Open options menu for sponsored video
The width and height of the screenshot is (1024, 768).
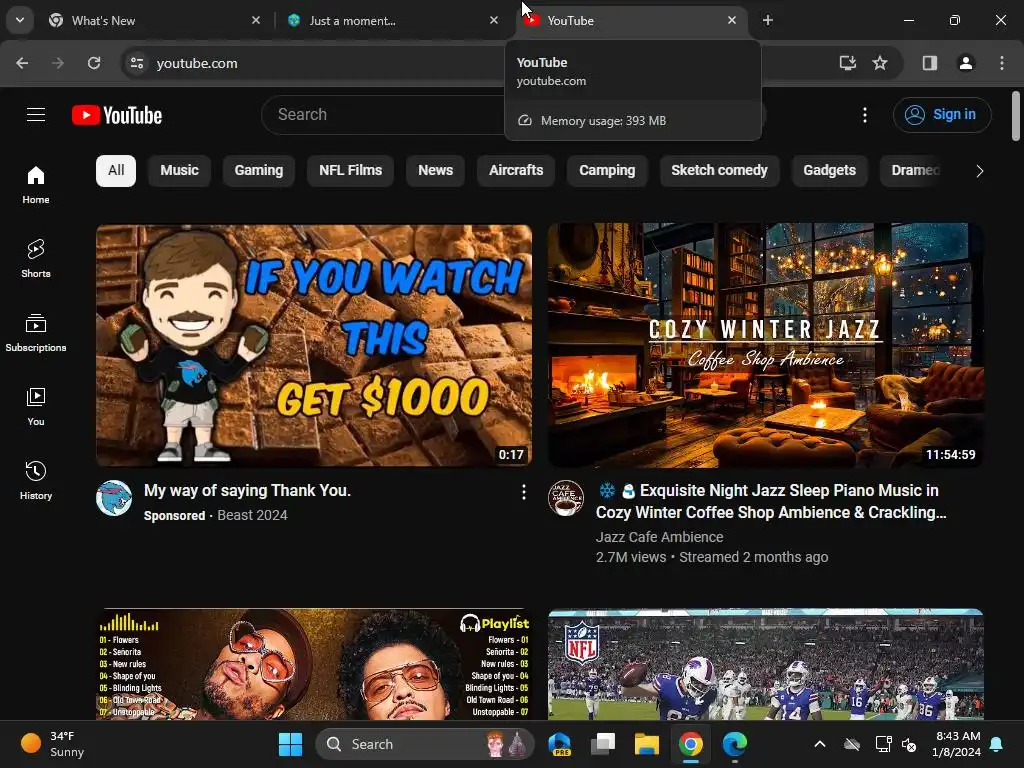[x=523, y=492]
